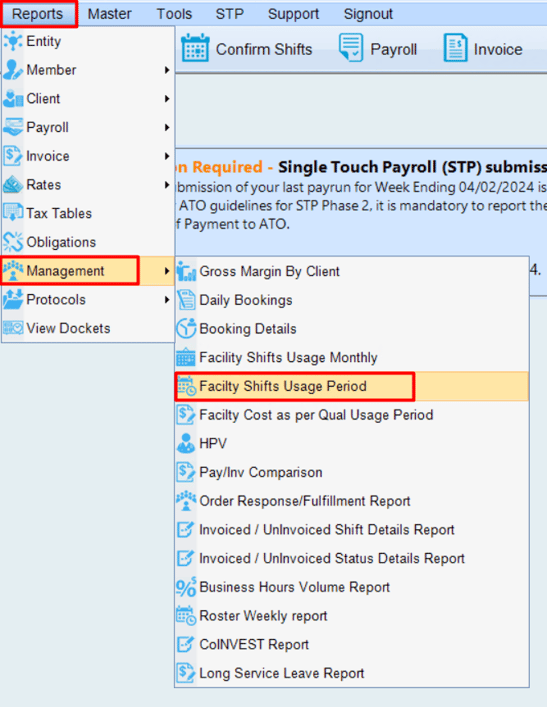Select Business Hours Volume Report entry
Screen dimensions: 547x707
click(352, 587)
